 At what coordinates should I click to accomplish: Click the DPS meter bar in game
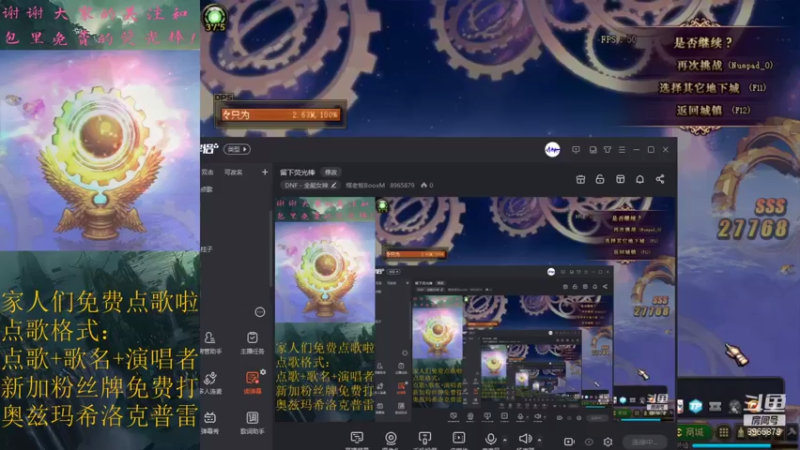pos(280,115)
